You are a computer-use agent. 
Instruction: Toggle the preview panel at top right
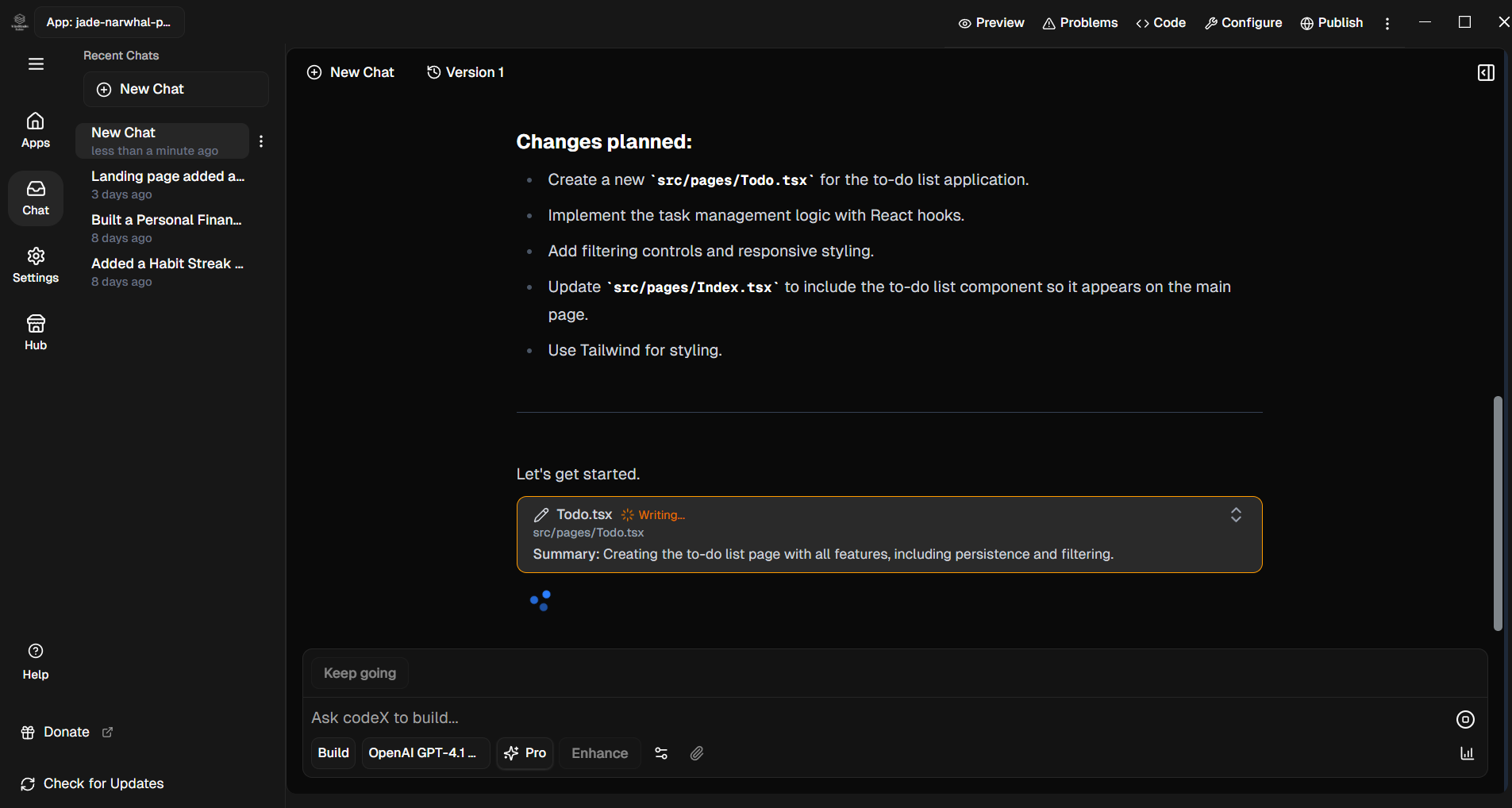pyautogui.click(x=1486, y=73)
